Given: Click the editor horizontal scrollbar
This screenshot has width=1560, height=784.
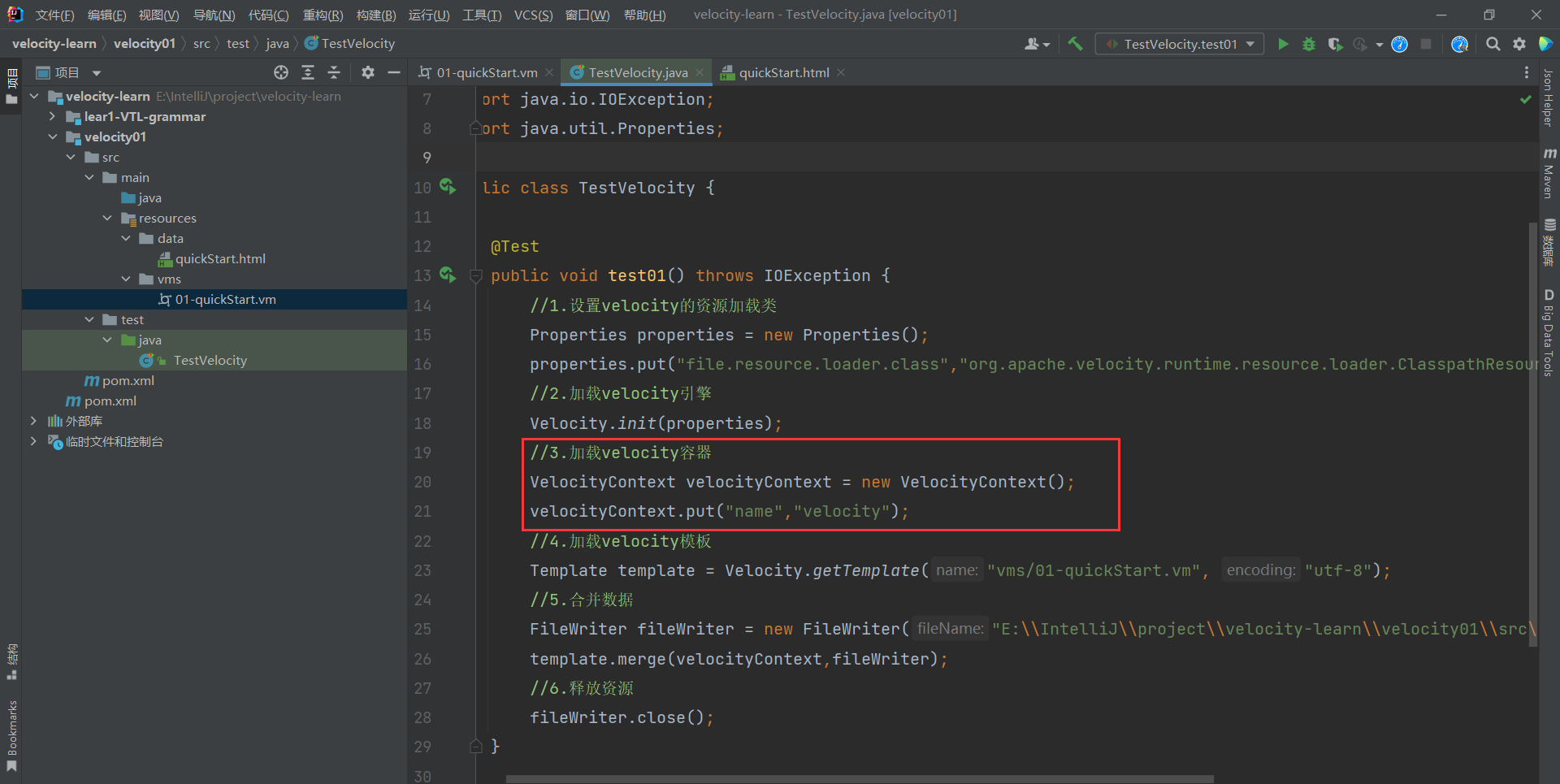Looking at the screenshot, I should [860, 779].
